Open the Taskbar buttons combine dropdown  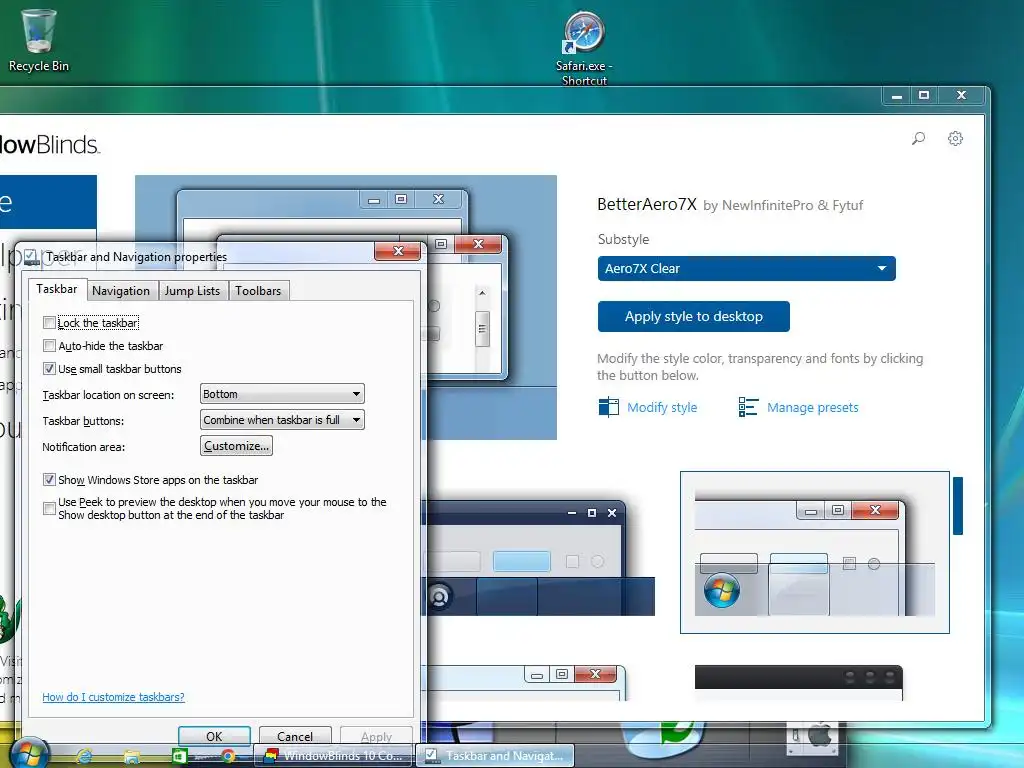tap(282, 420)
